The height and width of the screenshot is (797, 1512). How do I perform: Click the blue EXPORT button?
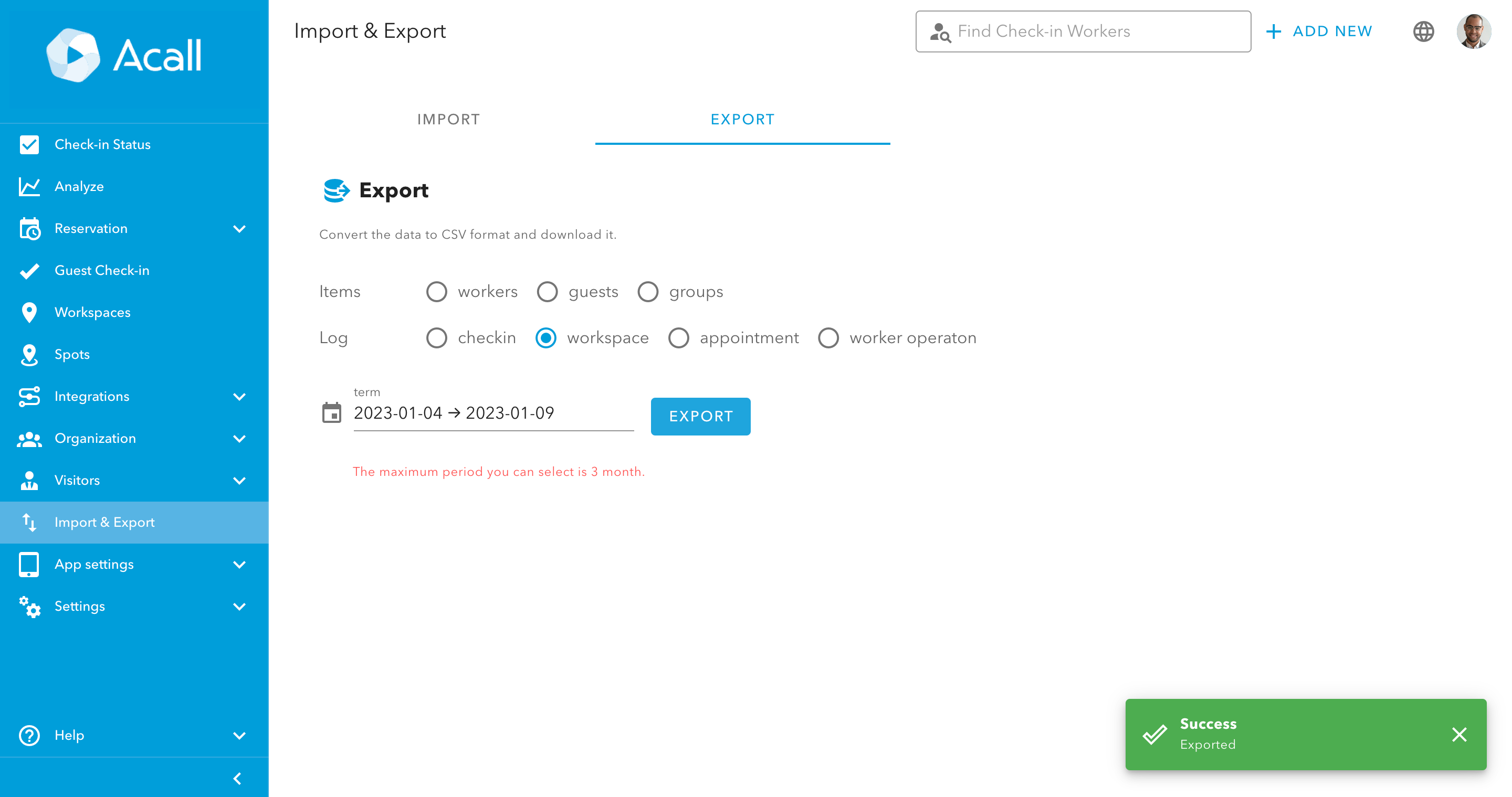tap(701, 417)
